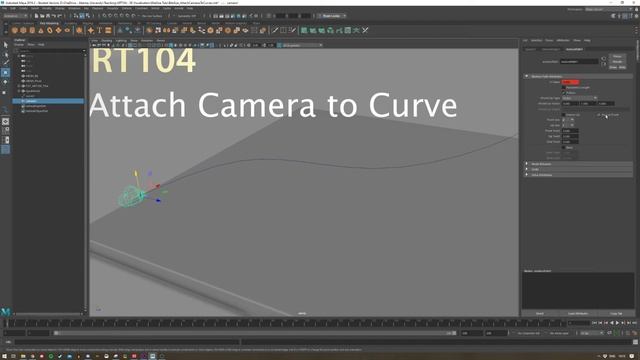
Task: Open the viewport renderer dropdown
Action: (302, 45)
